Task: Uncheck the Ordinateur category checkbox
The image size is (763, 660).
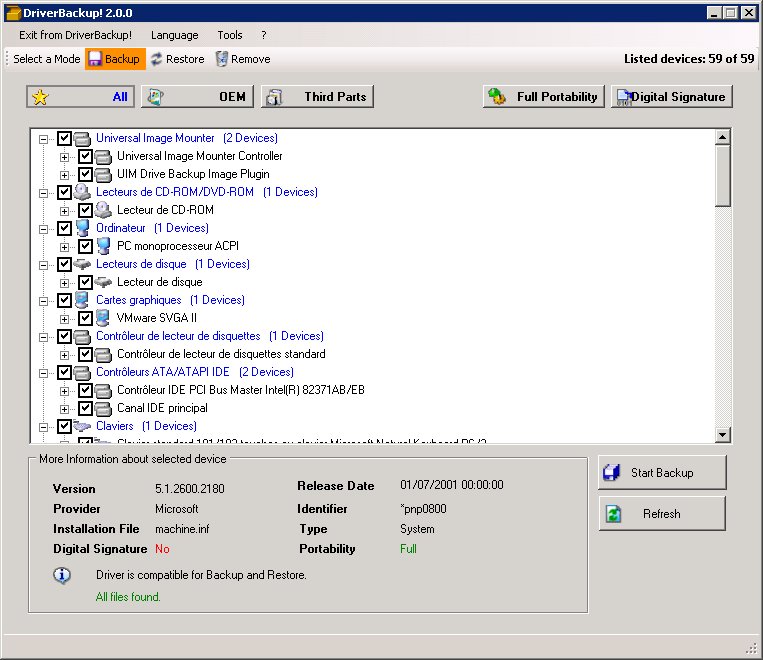Action: pyautogui.click(x=64, y=228)
